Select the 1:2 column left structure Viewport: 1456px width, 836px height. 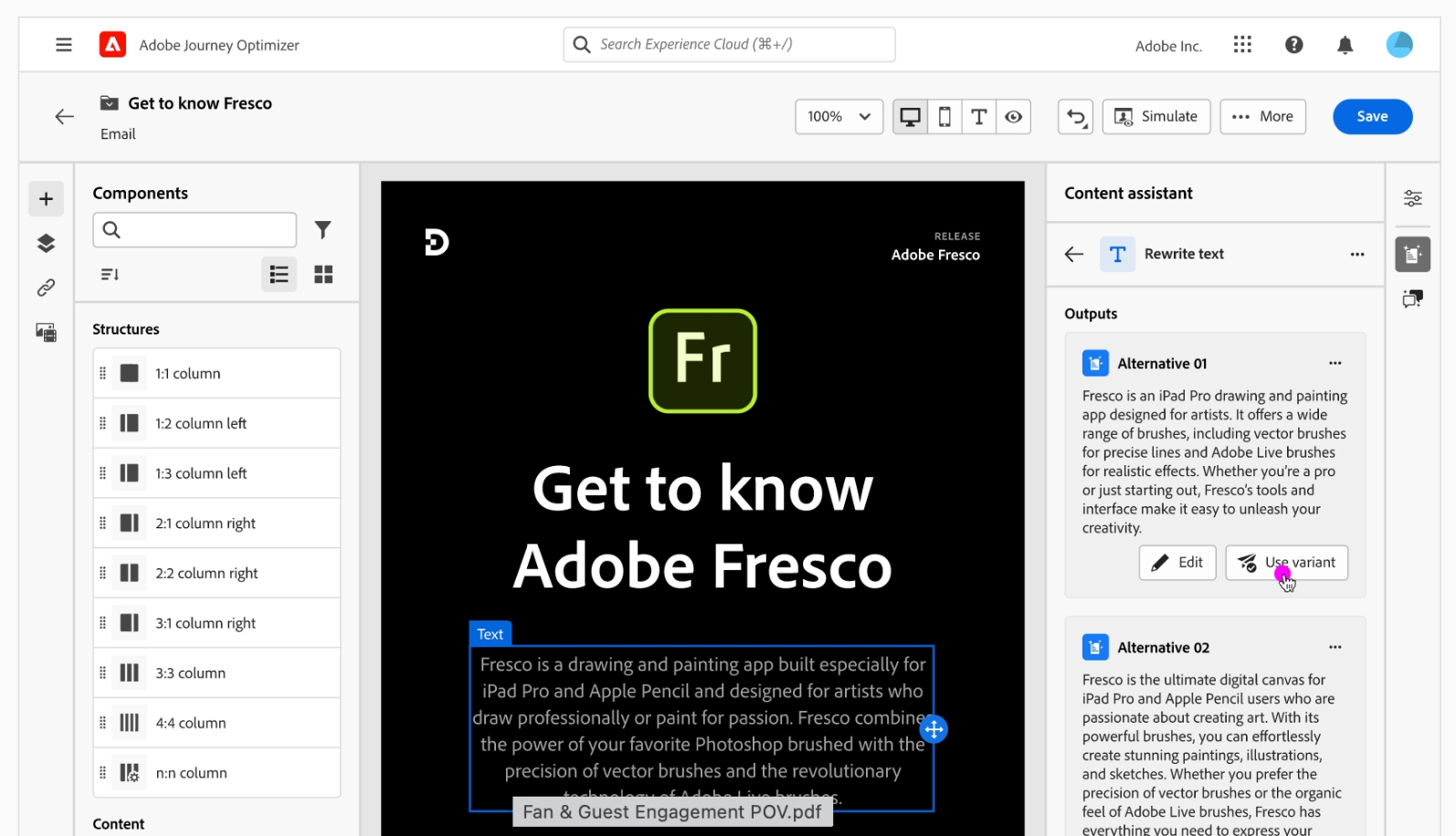tap(216, 423)
